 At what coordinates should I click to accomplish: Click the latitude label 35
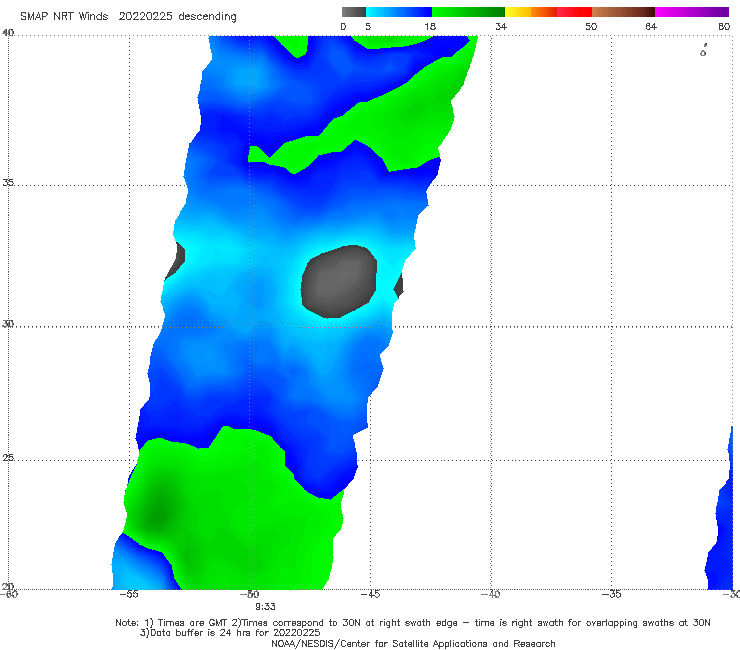[x=8, y=182]
